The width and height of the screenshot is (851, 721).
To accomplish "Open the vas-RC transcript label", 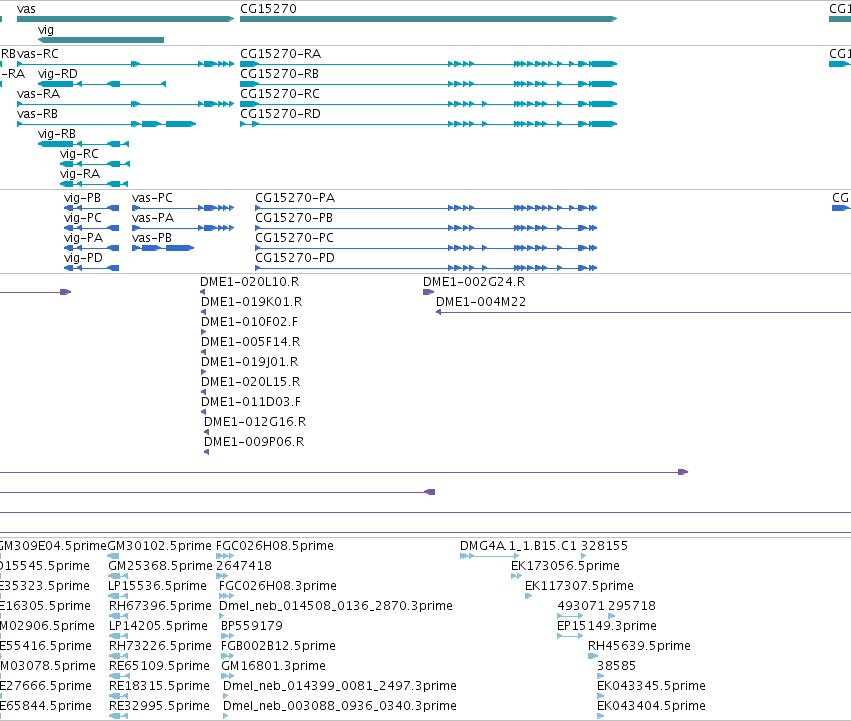I will tap(38, 54).
